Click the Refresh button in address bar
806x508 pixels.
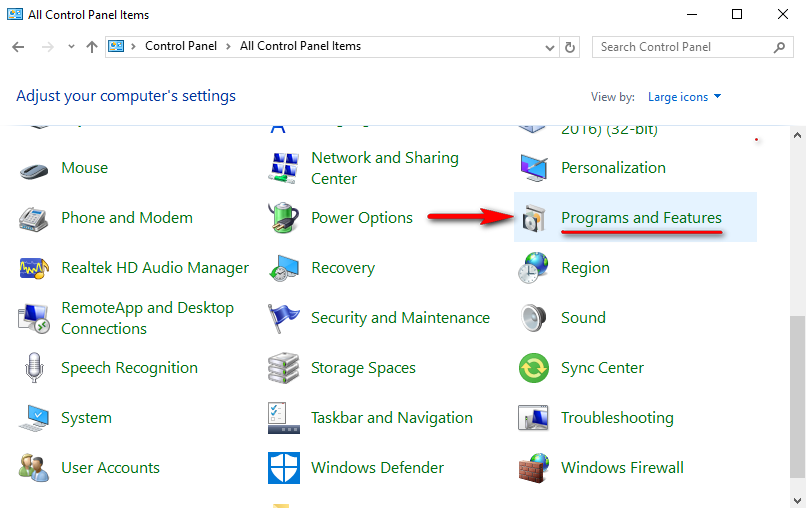coord(570,47)
